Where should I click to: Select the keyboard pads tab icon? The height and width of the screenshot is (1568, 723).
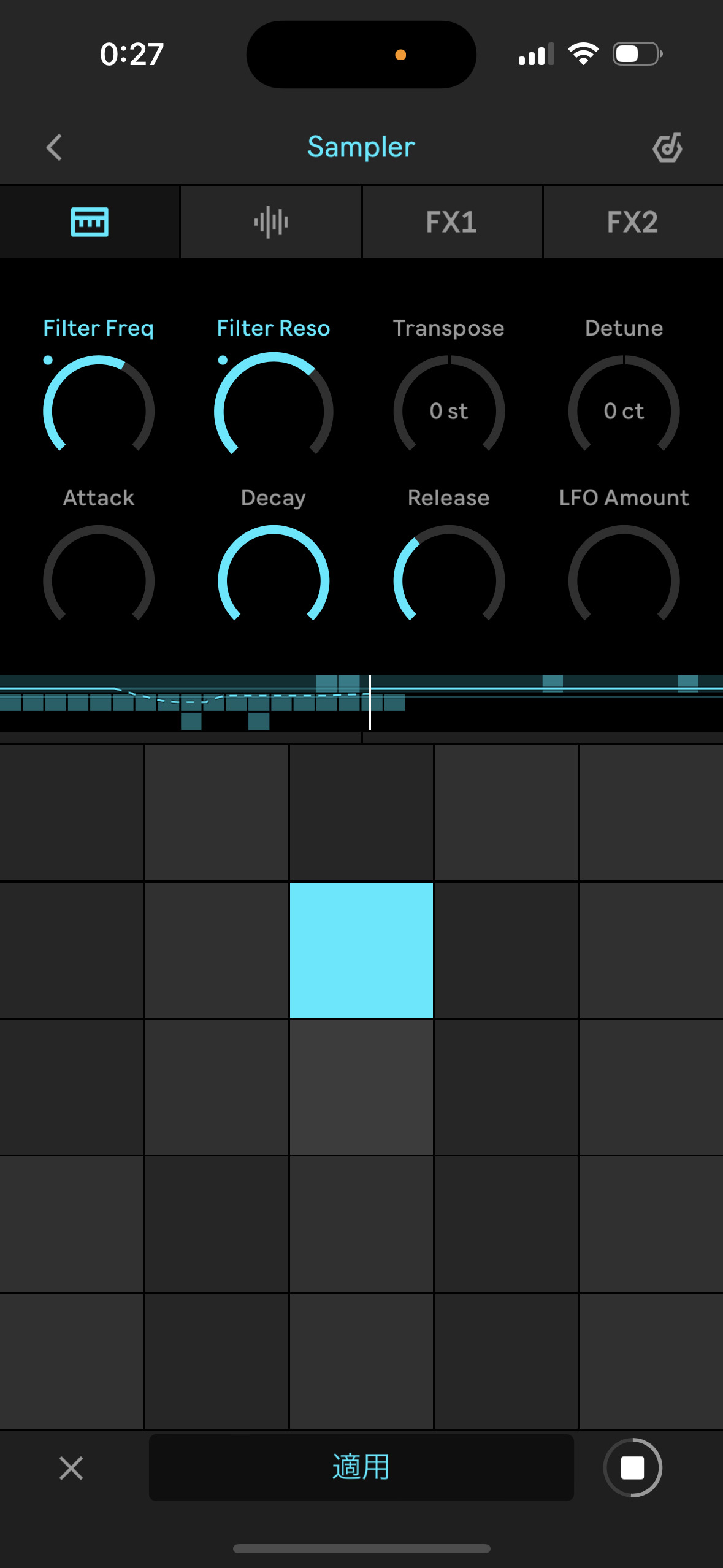[x=90, y=222]
